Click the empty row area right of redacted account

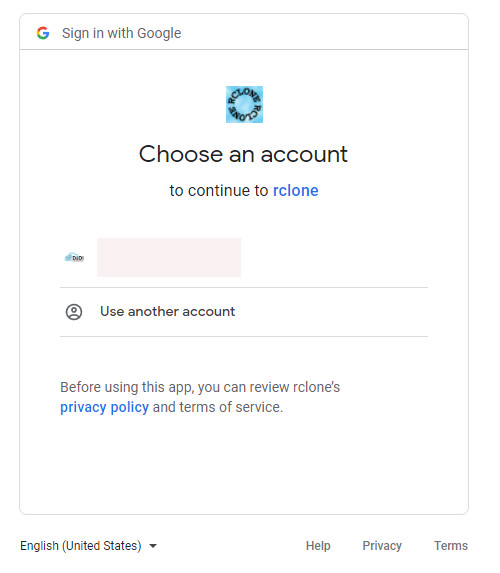tap(334, 257)
